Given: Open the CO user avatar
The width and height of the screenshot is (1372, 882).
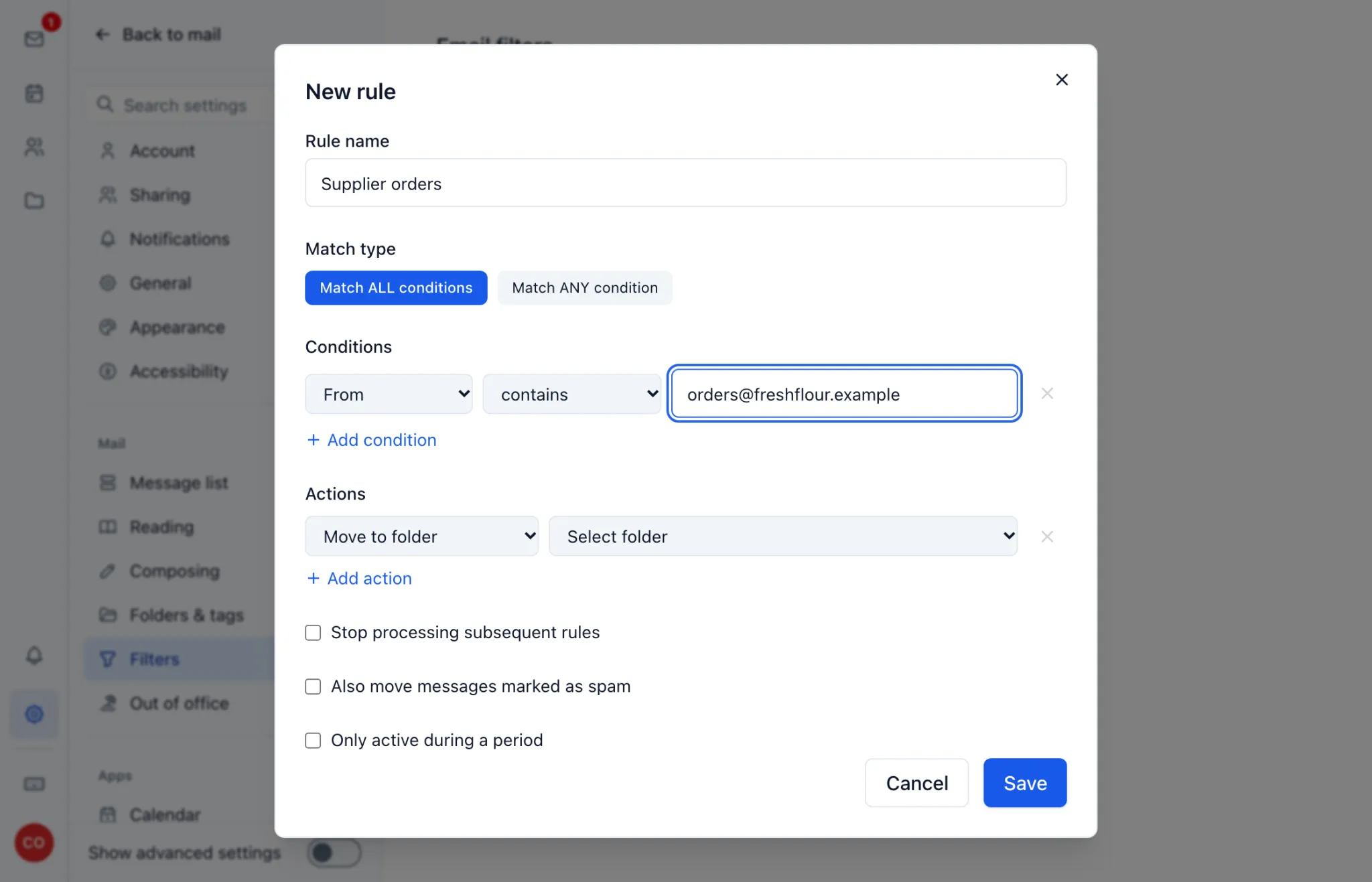Looking at the screenshot, I should click(34, 842).
